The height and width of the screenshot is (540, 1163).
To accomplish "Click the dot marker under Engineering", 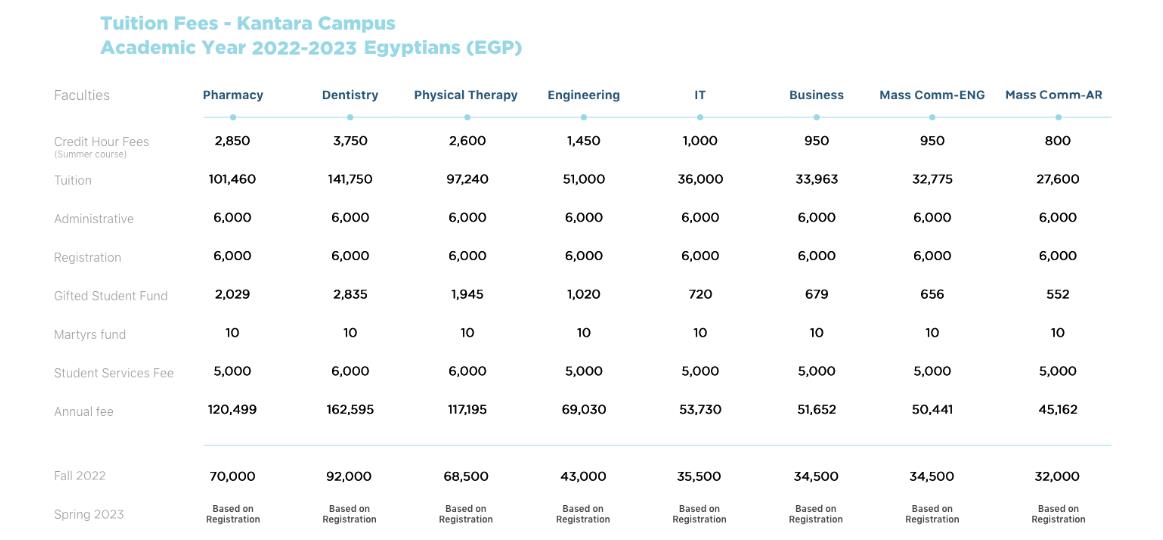I will [x=584, y=117].
